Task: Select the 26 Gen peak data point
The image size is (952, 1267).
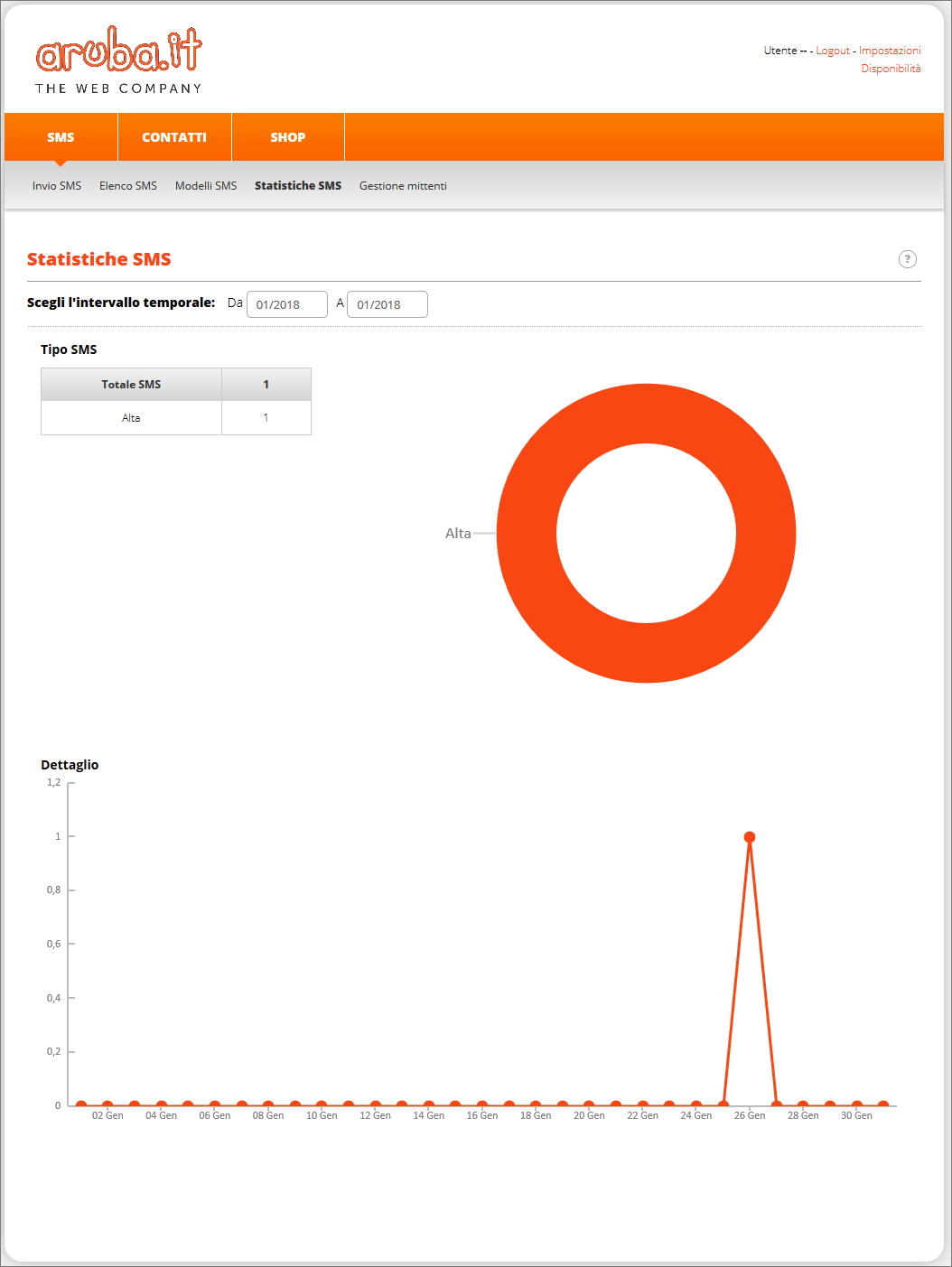Action: tap(750, 837)
